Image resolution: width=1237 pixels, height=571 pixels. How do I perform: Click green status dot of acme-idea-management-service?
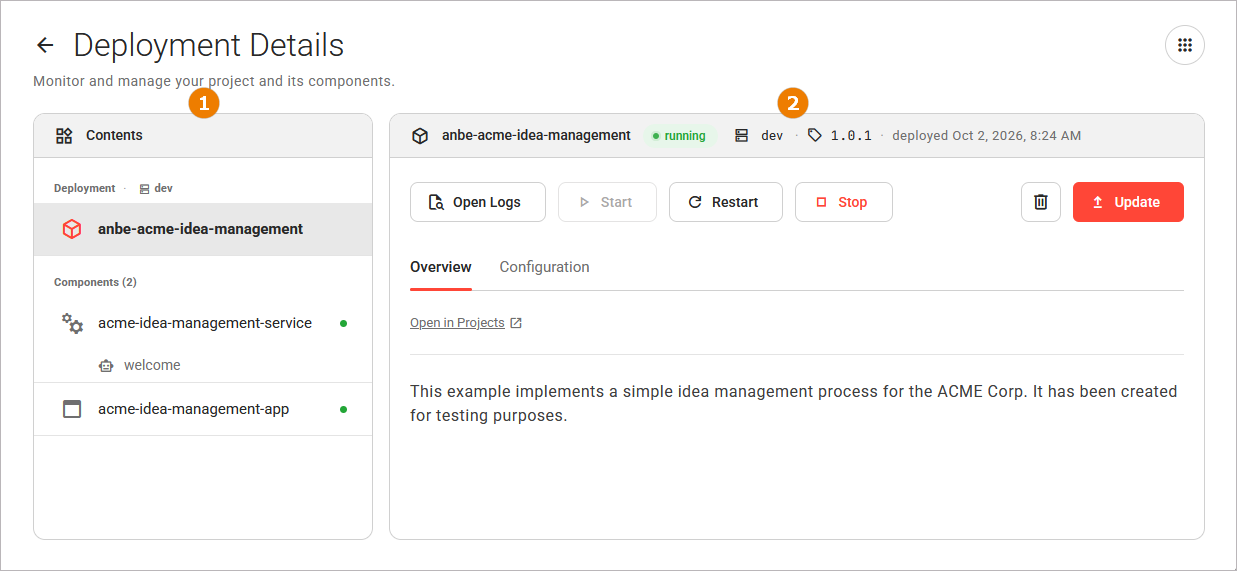(344, 323)
